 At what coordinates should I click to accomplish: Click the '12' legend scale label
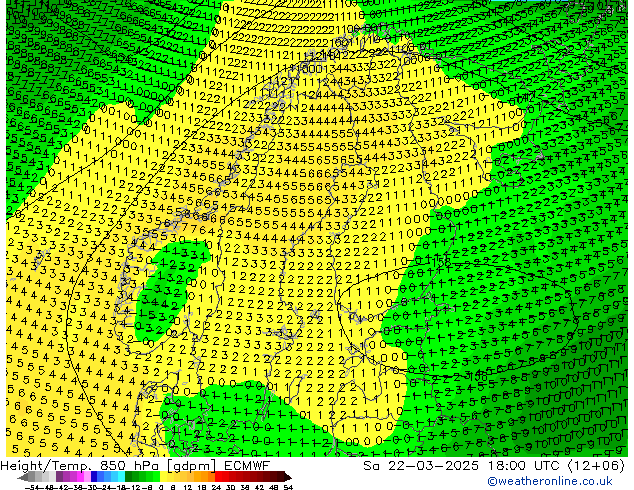click(x=188, y=487)
